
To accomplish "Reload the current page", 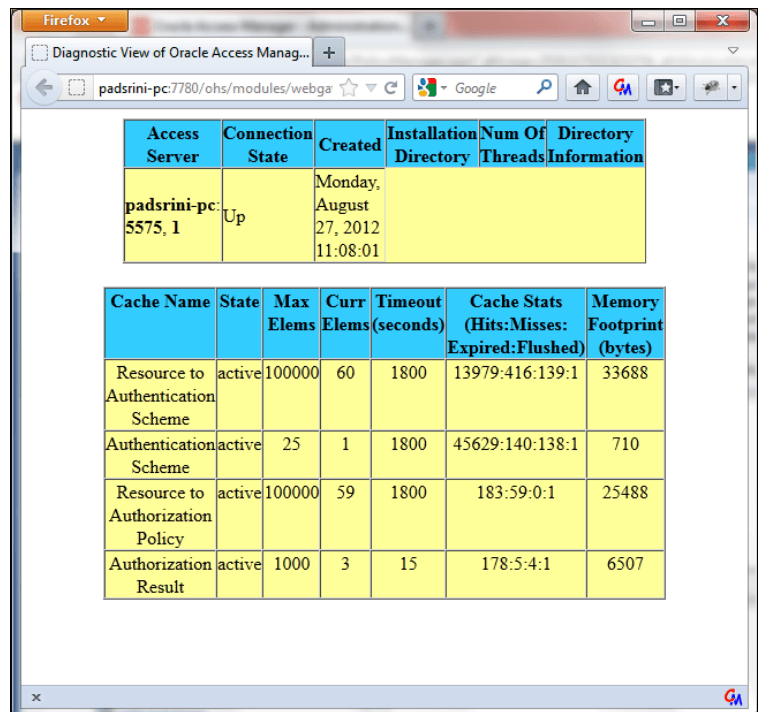I will click(x=391, y=88).
